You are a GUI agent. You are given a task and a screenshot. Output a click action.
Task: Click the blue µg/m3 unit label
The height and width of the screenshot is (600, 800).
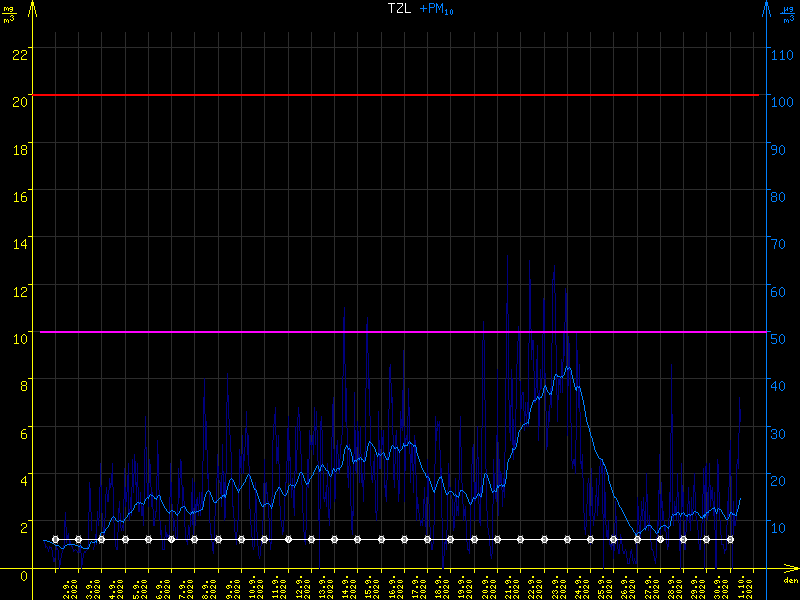[x=790, y=12]
